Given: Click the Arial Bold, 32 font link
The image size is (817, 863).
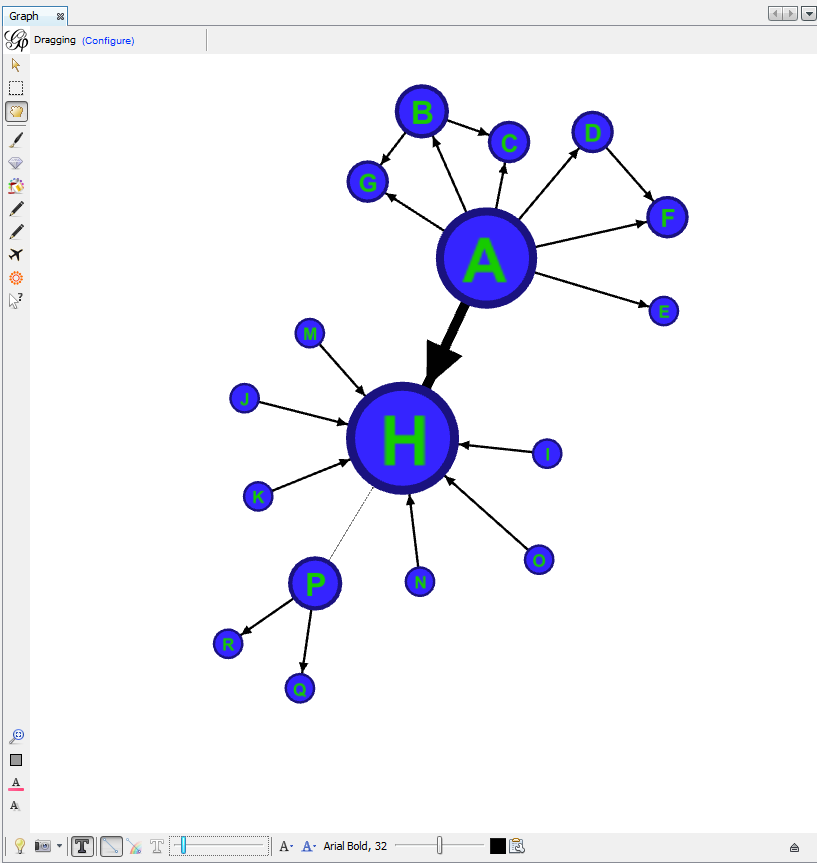Looking at the screenshot, I should [355, 846].
